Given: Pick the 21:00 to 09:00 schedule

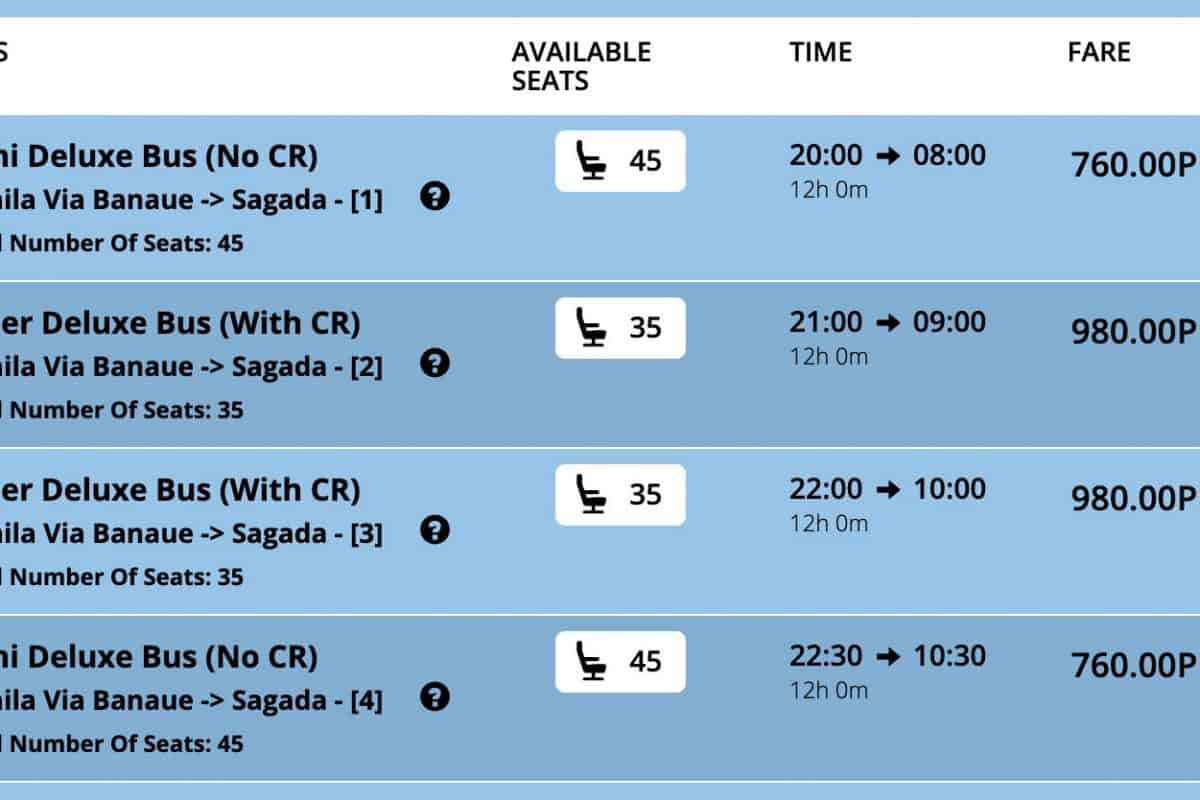Looking at the screenshot, I should (887, 322).
